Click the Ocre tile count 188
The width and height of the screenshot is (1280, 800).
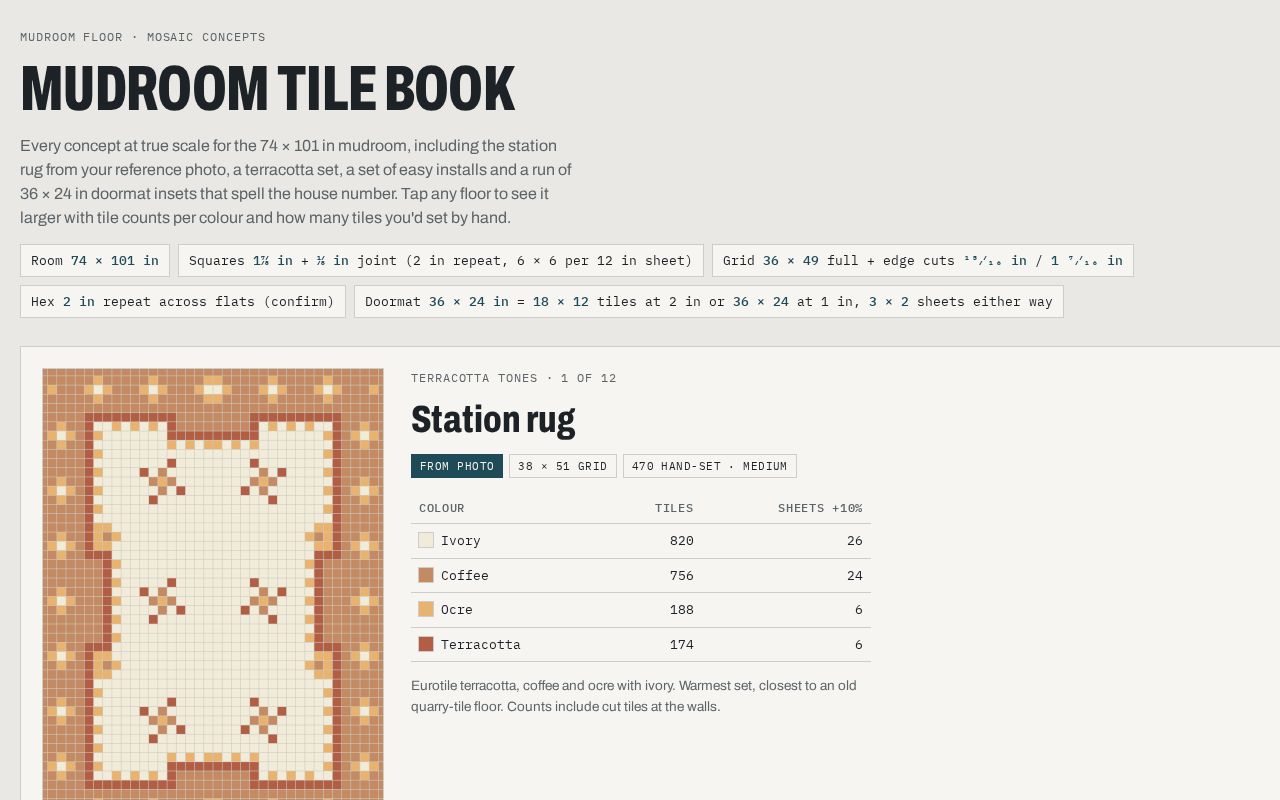point(682,609)
